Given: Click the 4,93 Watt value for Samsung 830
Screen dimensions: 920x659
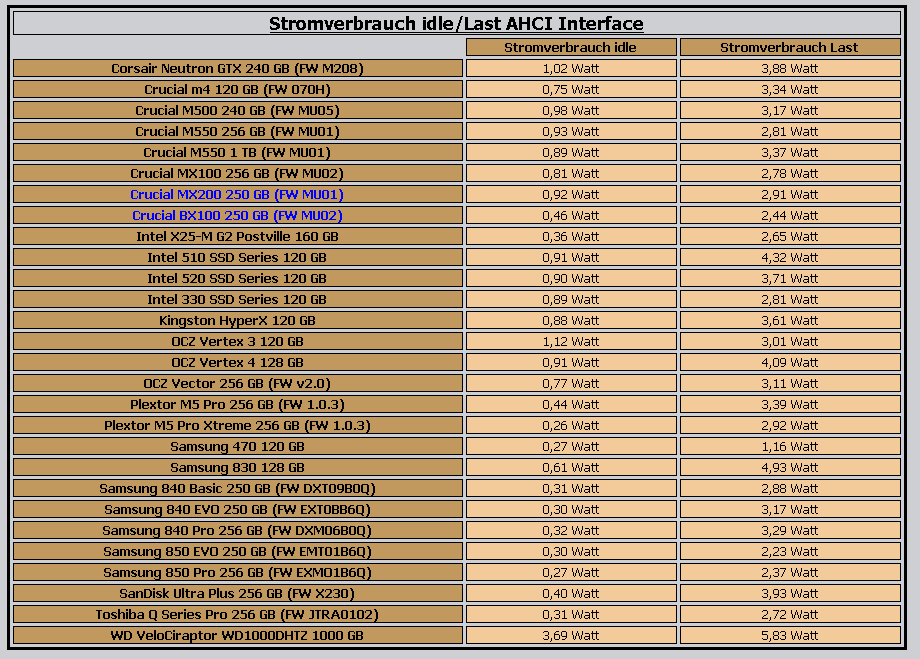Looking at the screenshot, I should (789, 467).
